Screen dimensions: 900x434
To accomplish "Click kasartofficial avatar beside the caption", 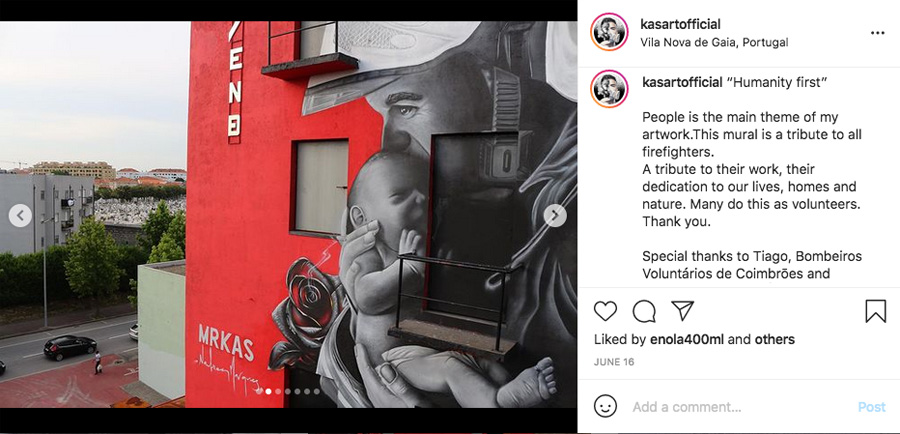I will 609,89.
